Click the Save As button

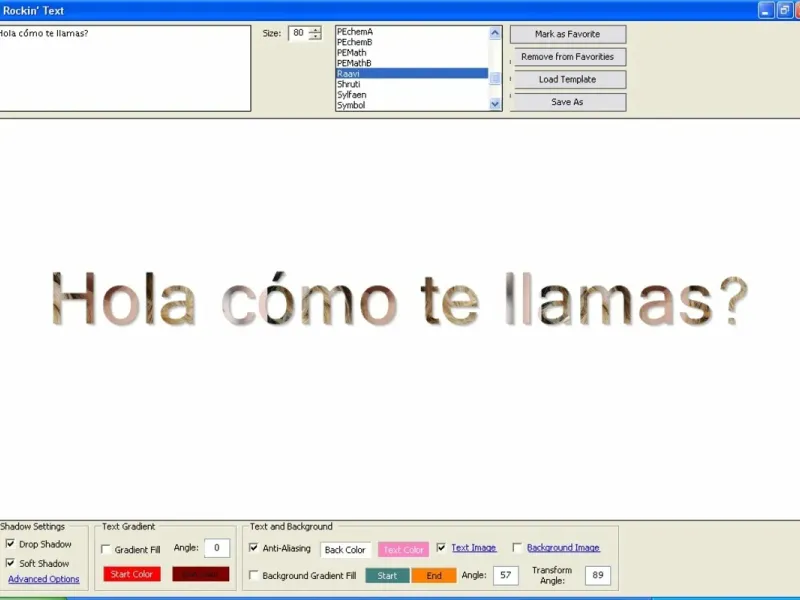(x=568, y=102)
